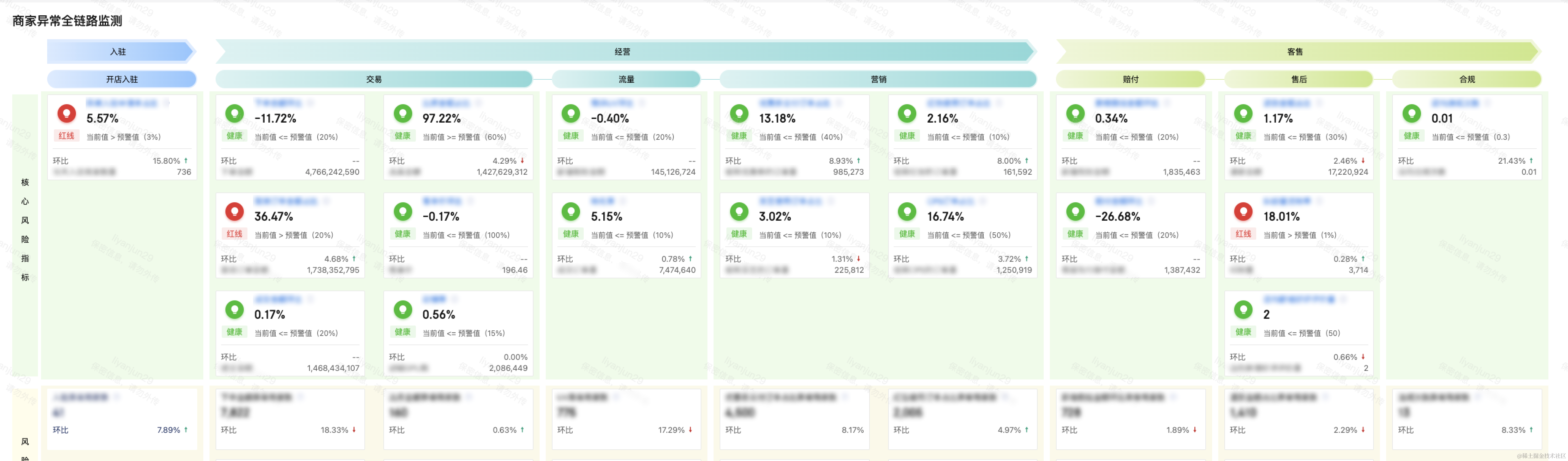Viewport: 1568px width, 461px height.
Task: Click the 交易 sub-stage pill
Action: (x=374, y=79)
